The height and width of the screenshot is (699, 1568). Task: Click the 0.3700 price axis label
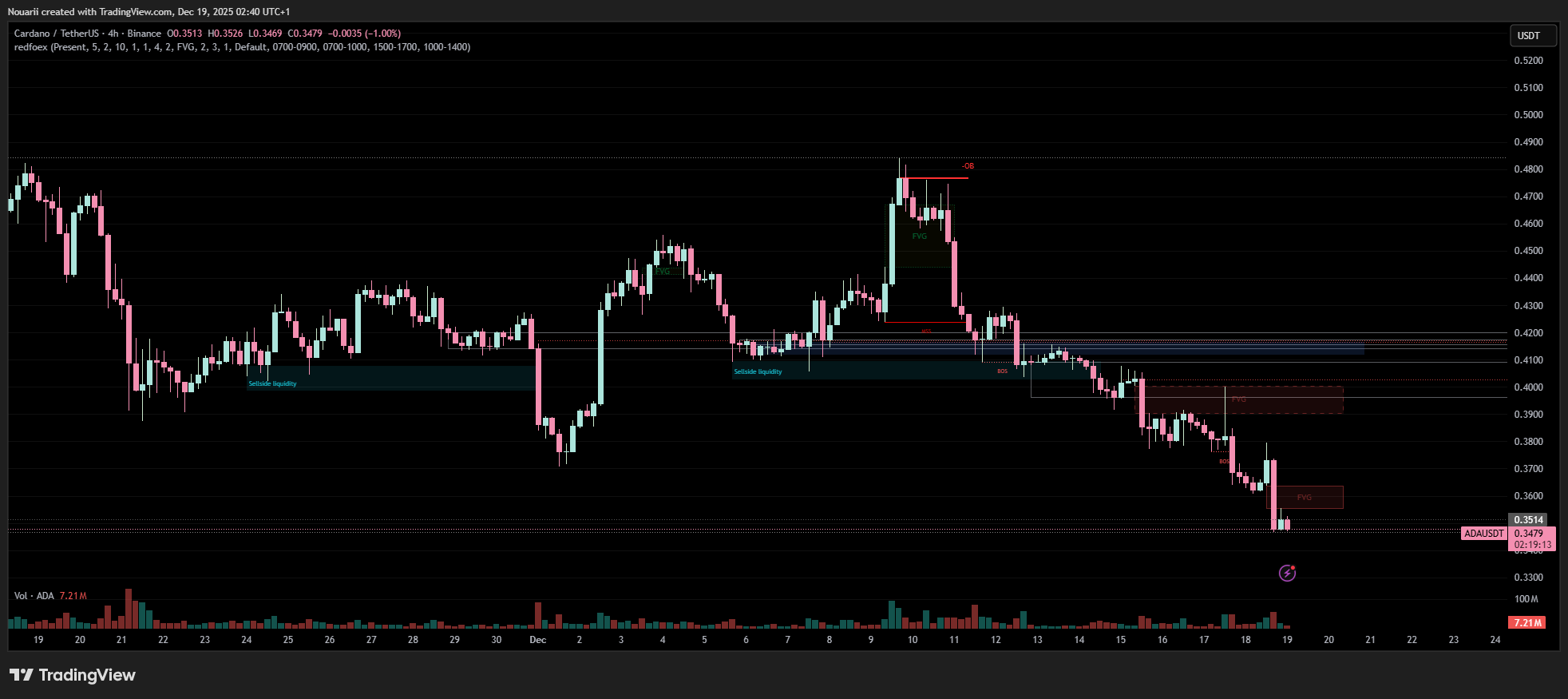(1529, 469)
